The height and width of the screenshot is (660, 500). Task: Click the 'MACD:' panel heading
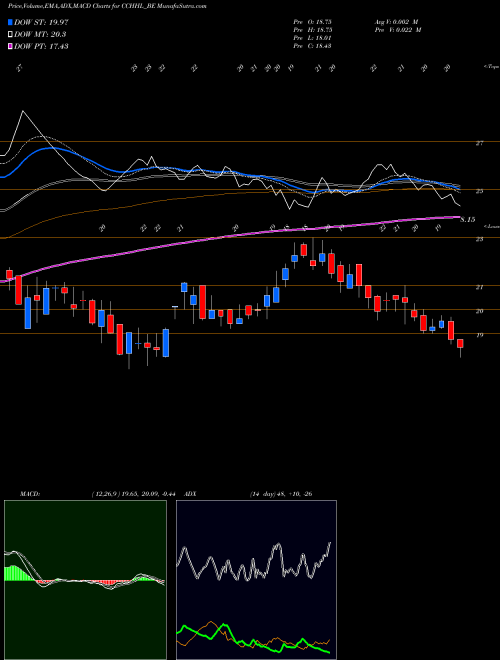click(29, 494)
